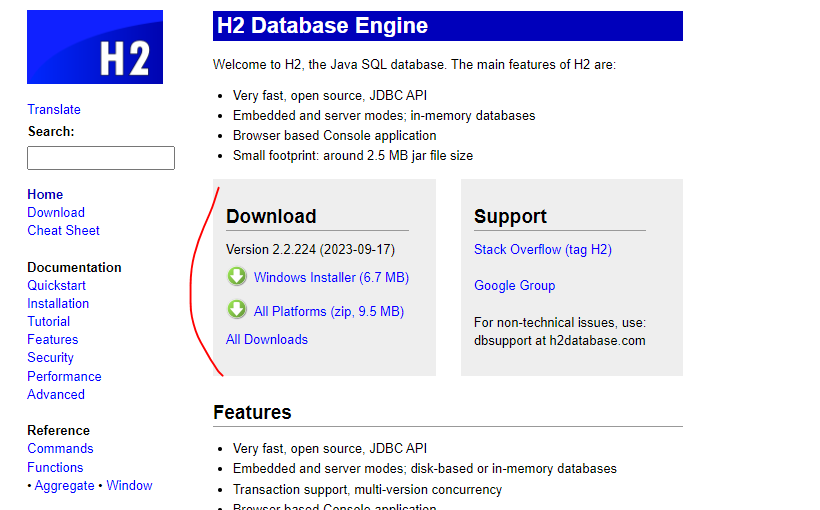This screenshot has height=510, width=820.
Task: Download All Platforms zip (9.5 MB)
Action: click(x=329, y=311)
